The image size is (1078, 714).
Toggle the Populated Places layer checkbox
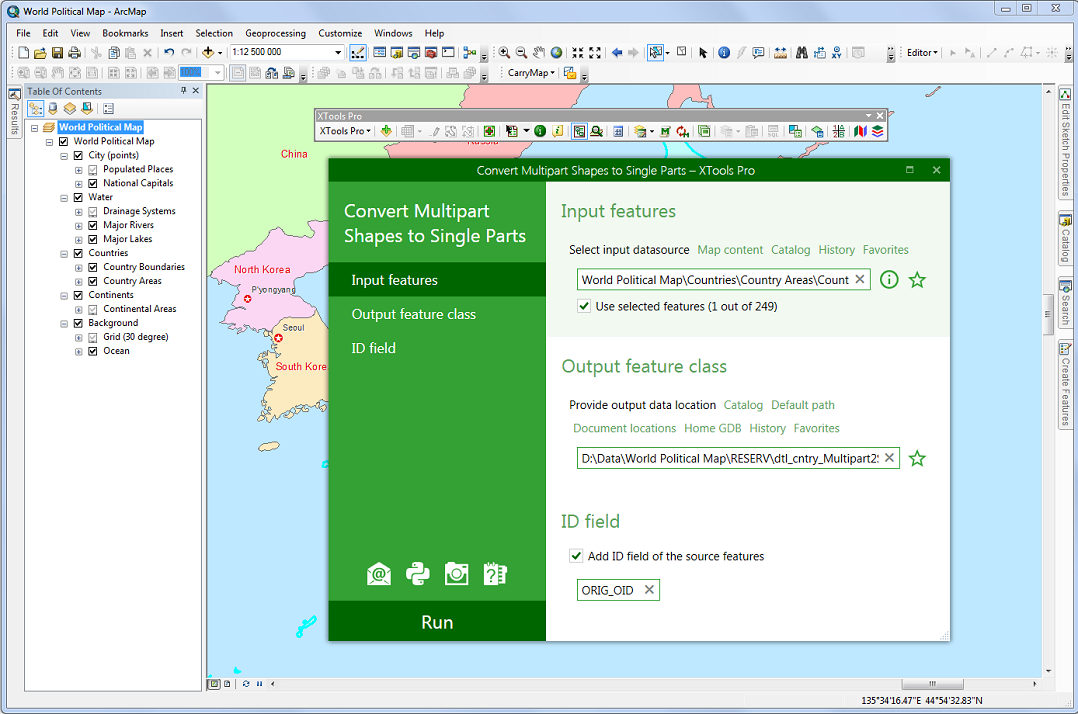click(x=93, y=169)
